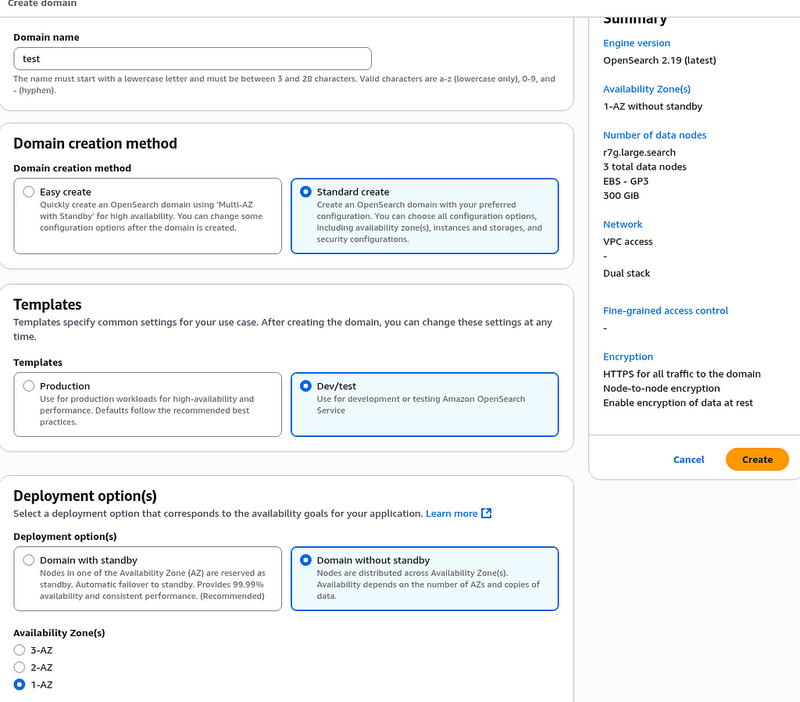Pick the 3-AZ availability zone option
This screenshot has height=702, width=800.
pyautogui.click(x=19, y=650)
